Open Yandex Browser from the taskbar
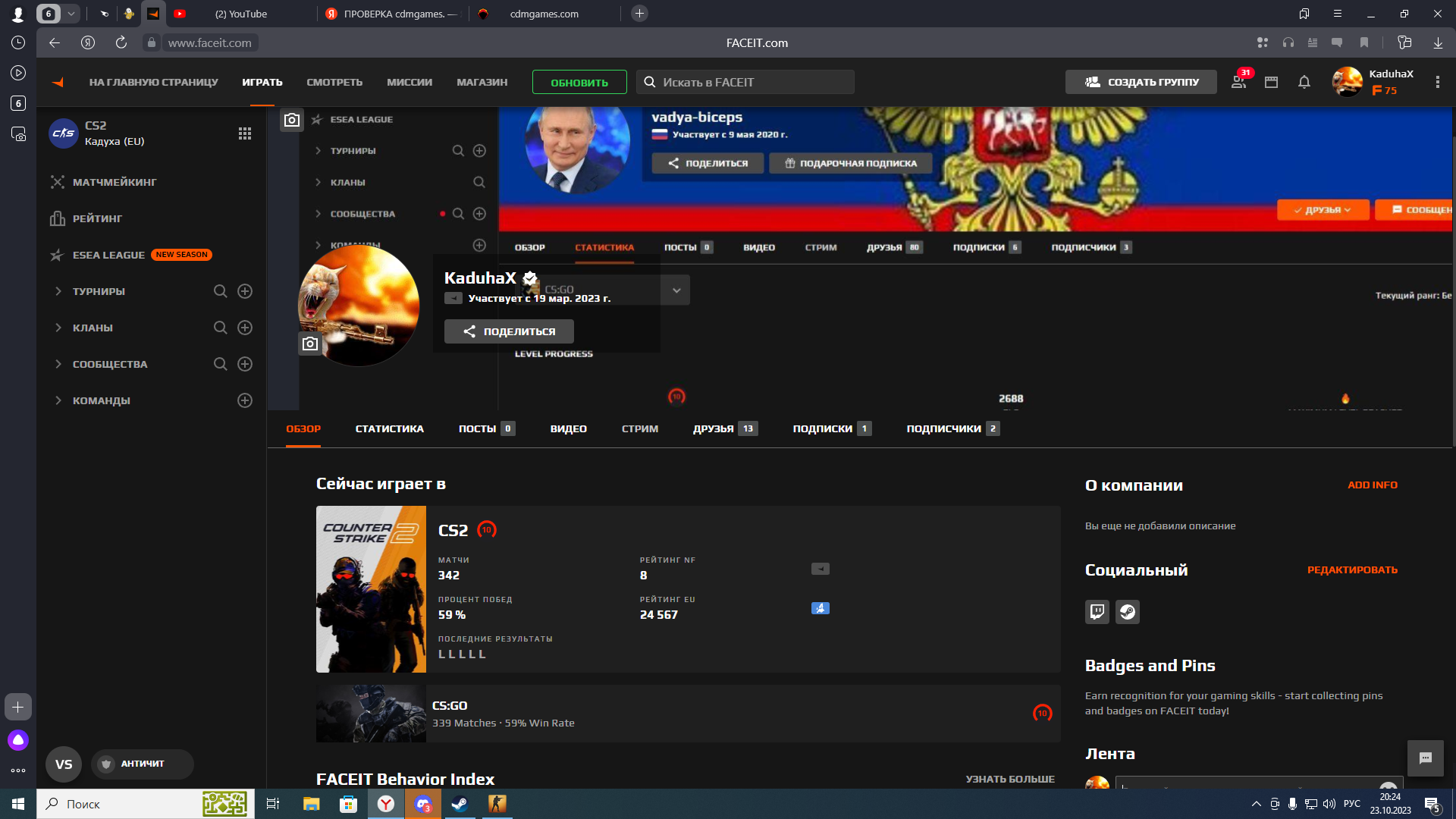 (386, 804)
